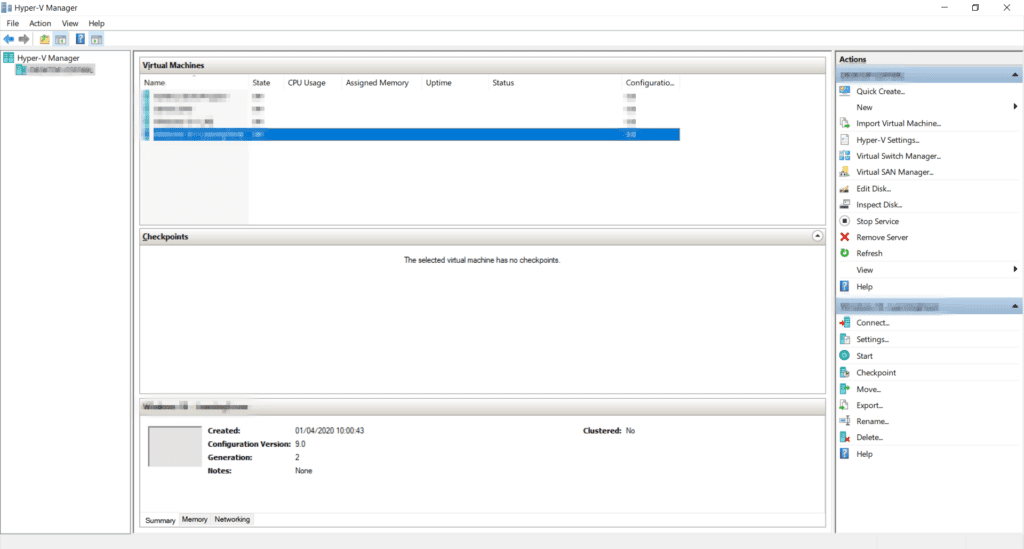
Task: Click created date 01/04/2020 10:00:43
Action: [329, 431]
